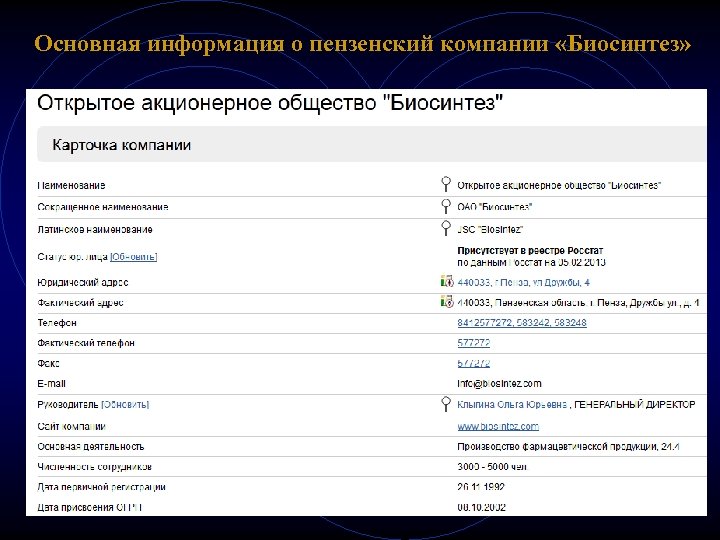Select value 3000 - 5000 чел.
The width and height of the screenshot is (720, 540).
(x=493, y=467)
